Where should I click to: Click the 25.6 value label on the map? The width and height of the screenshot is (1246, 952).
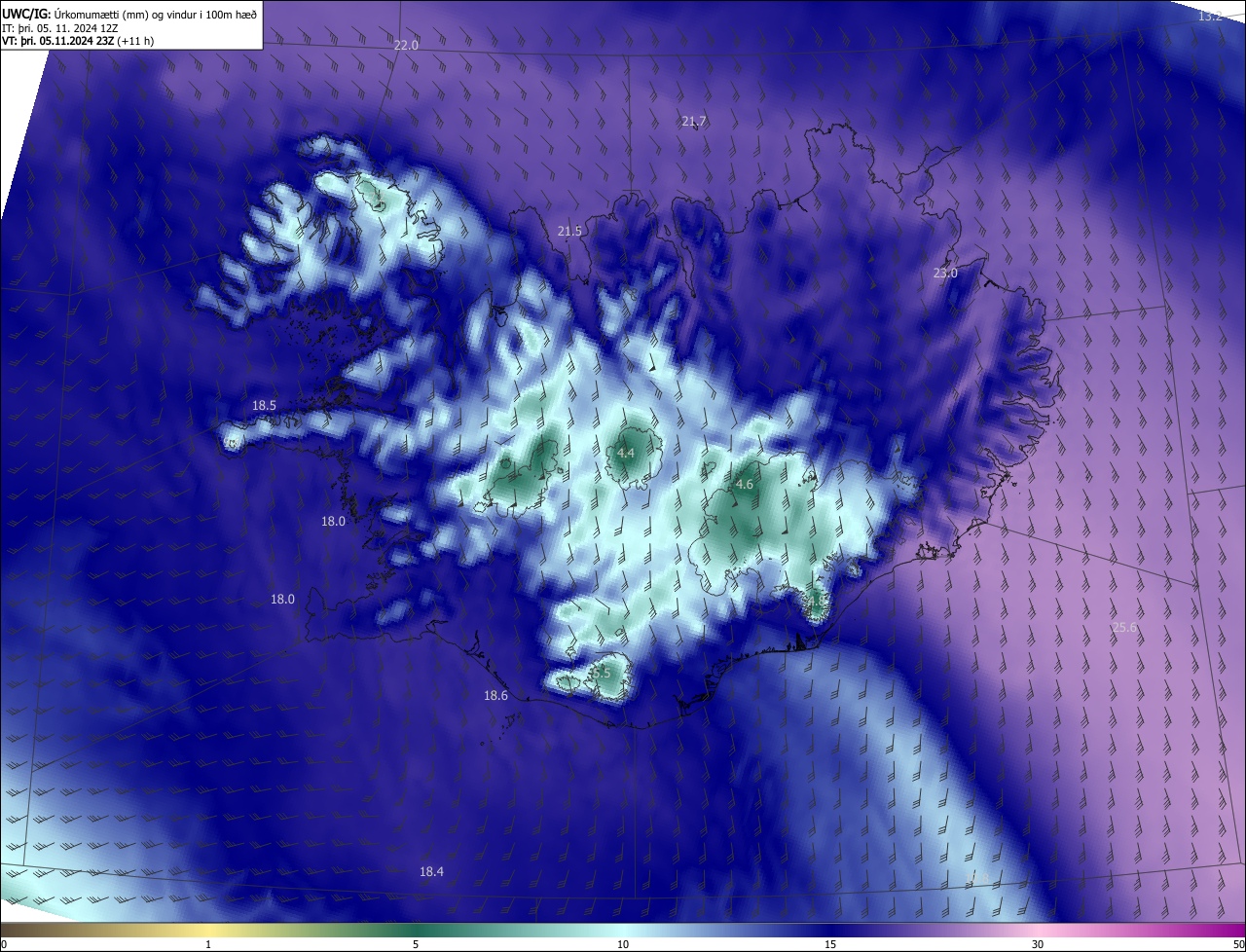click(1124, 628)
